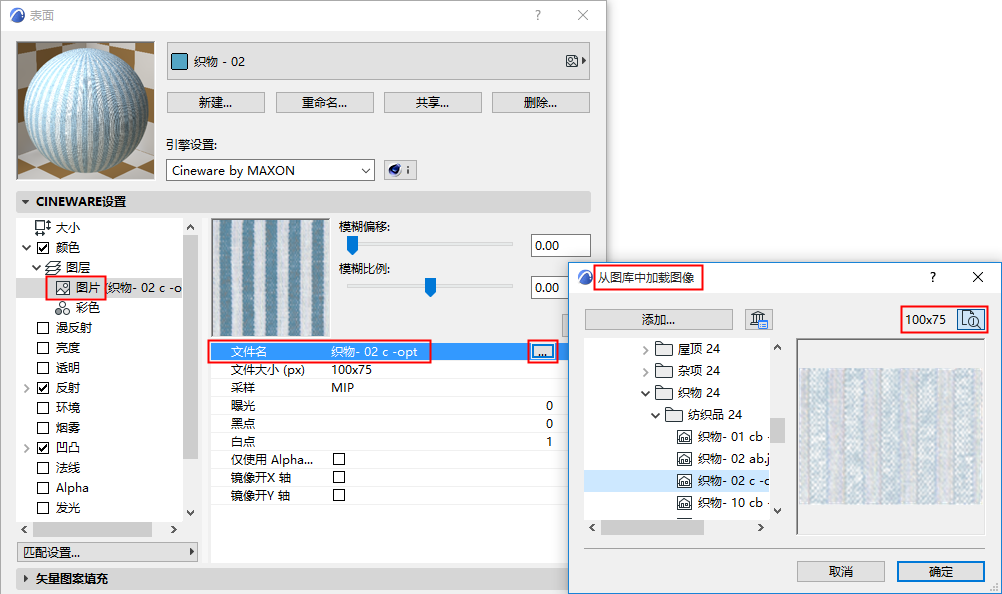Expand the 凹凸 tree node
The width and height of the screenshot is (1002, 594).
(x=26, y=448)
